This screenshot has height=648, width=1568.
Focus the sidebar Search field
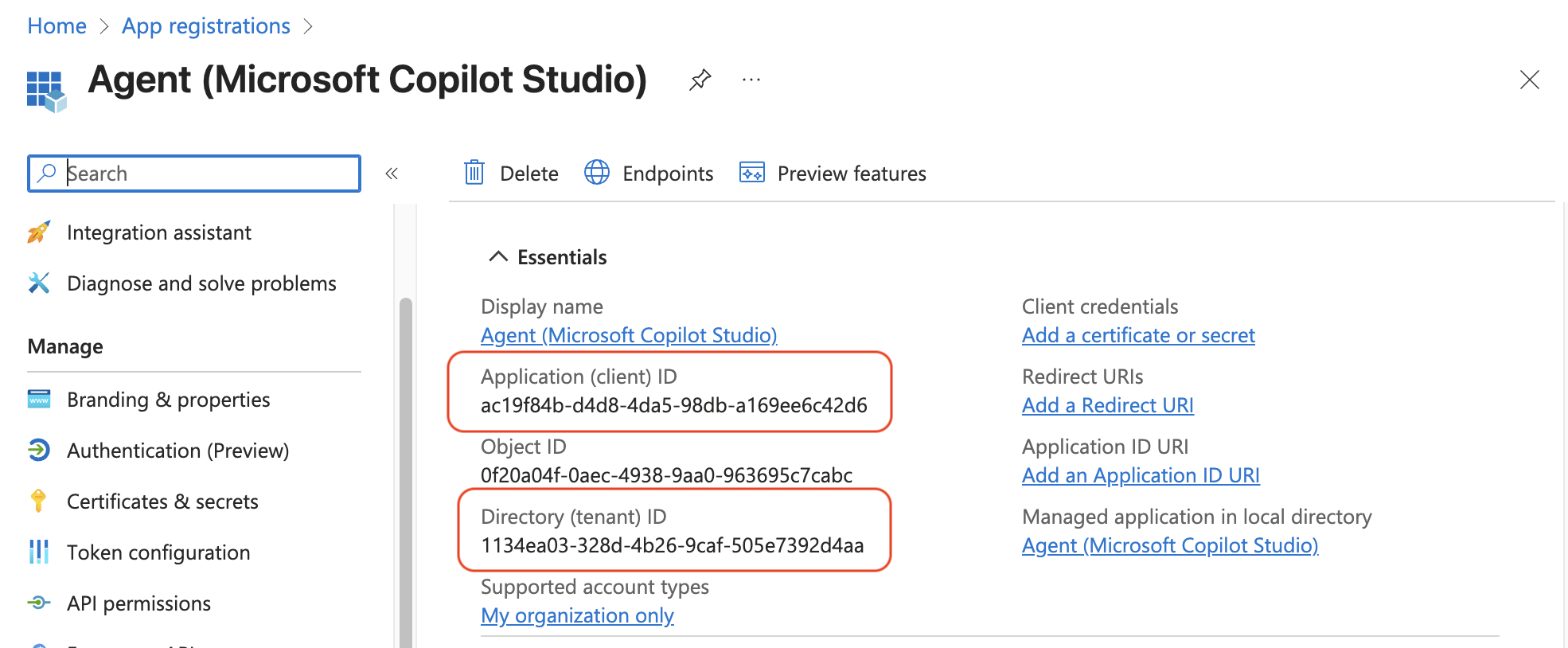pos(207,174)
